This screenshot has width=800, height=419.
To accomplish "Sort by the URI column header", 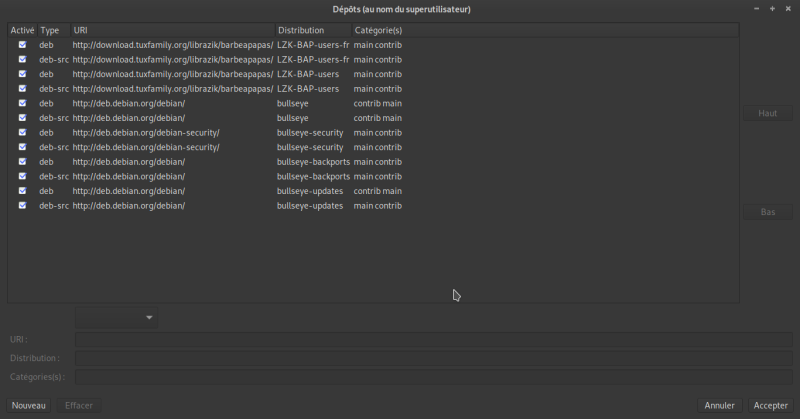I will pos(172,30).
